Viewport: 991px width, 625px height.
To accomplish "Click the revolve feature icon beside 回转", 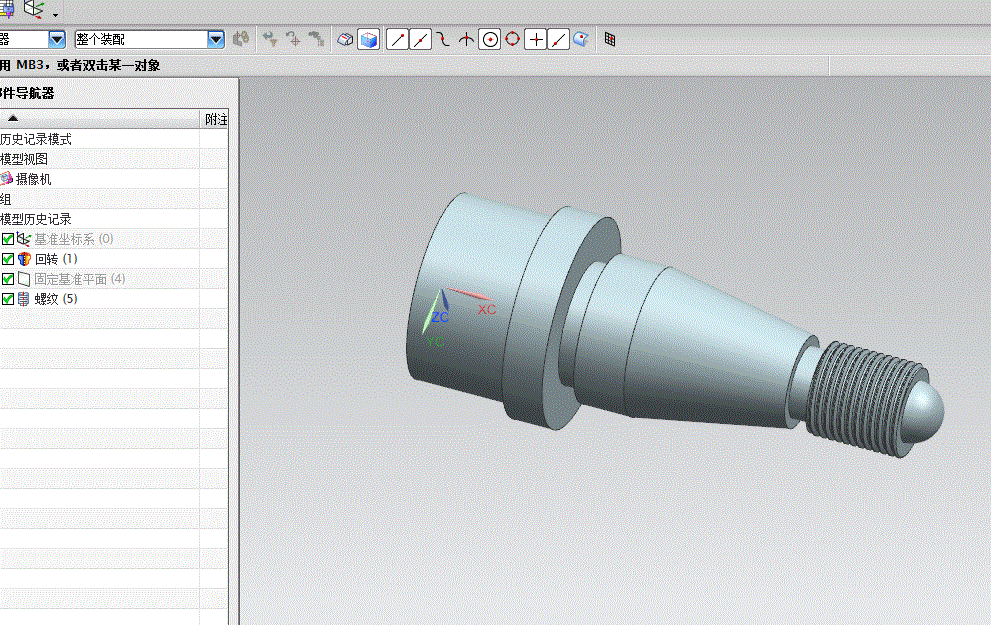I will [x=24, y=259].
